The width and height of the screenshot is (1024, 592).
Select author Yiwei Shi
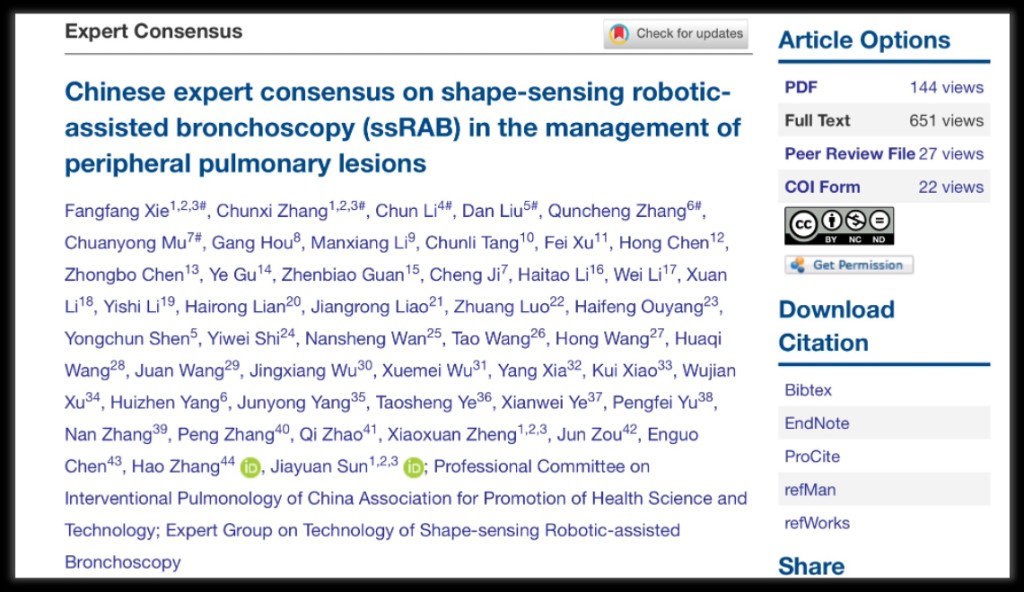[x=244, y=339]
